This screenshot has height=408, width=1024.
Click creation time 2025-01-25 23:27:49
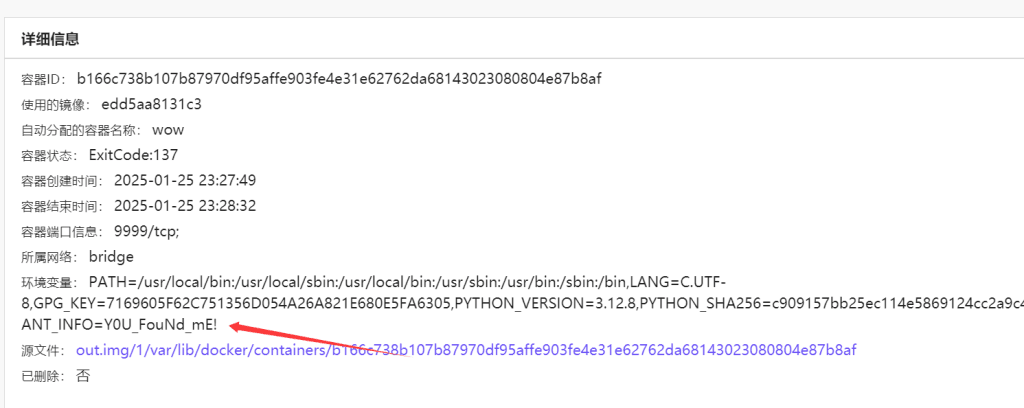[185, 180]
